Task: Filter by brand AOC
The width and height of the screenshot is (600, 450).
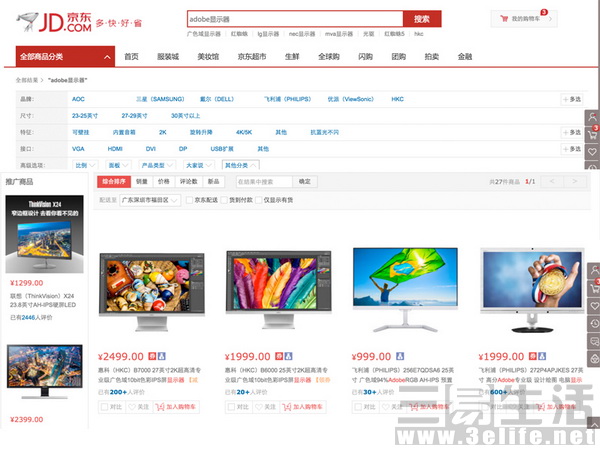Action: pos(78,99)
